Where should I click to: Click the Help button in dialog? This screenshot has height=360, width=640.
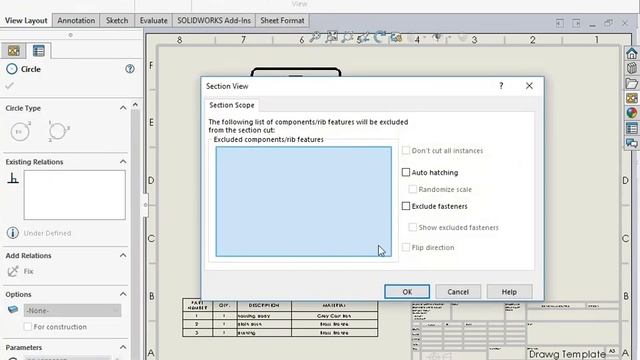click(509, 292)
